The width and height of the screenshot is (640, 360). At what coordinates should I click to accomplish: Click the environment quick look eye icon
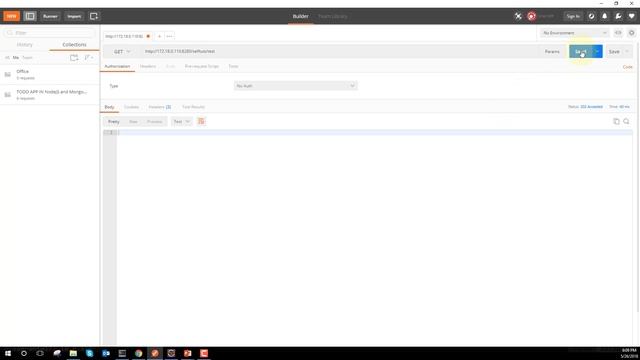[x=618, y=33]
